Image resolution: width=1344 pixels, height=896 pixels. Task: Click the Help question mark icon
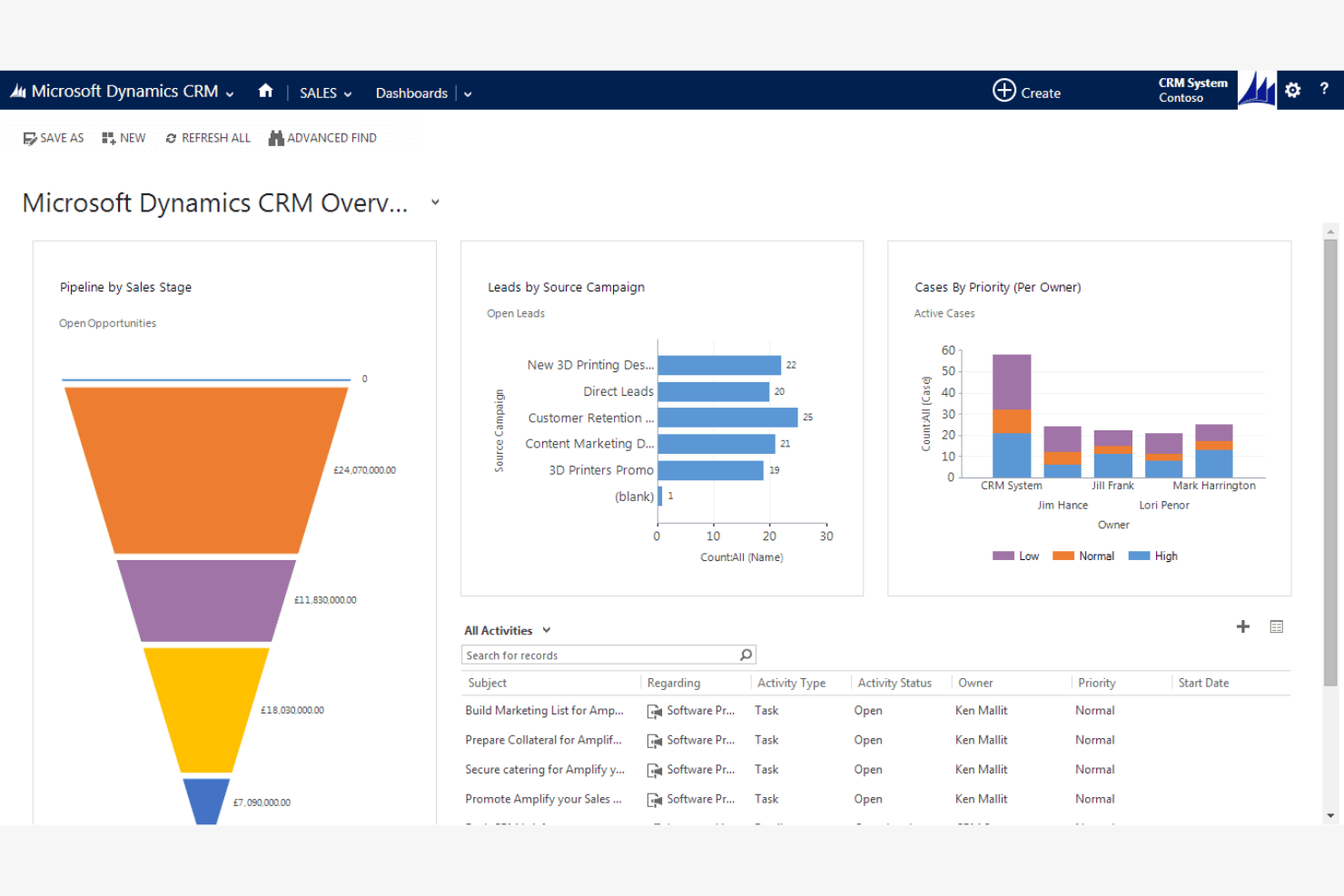coord(1324,90)
